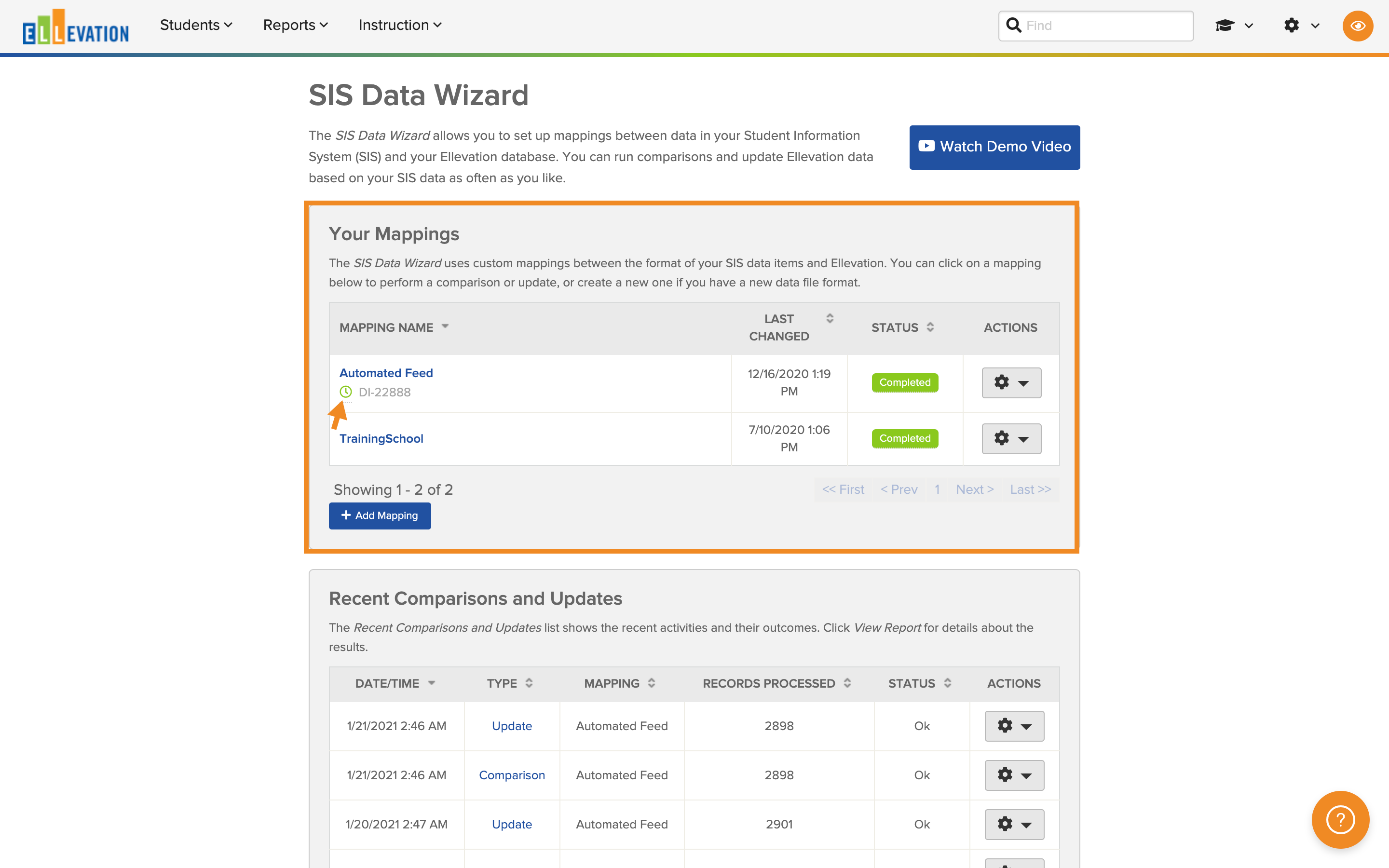Open the 1/20/2021 Update link
The height and width of the screenshot is (868, 1389).
(511, 825)
